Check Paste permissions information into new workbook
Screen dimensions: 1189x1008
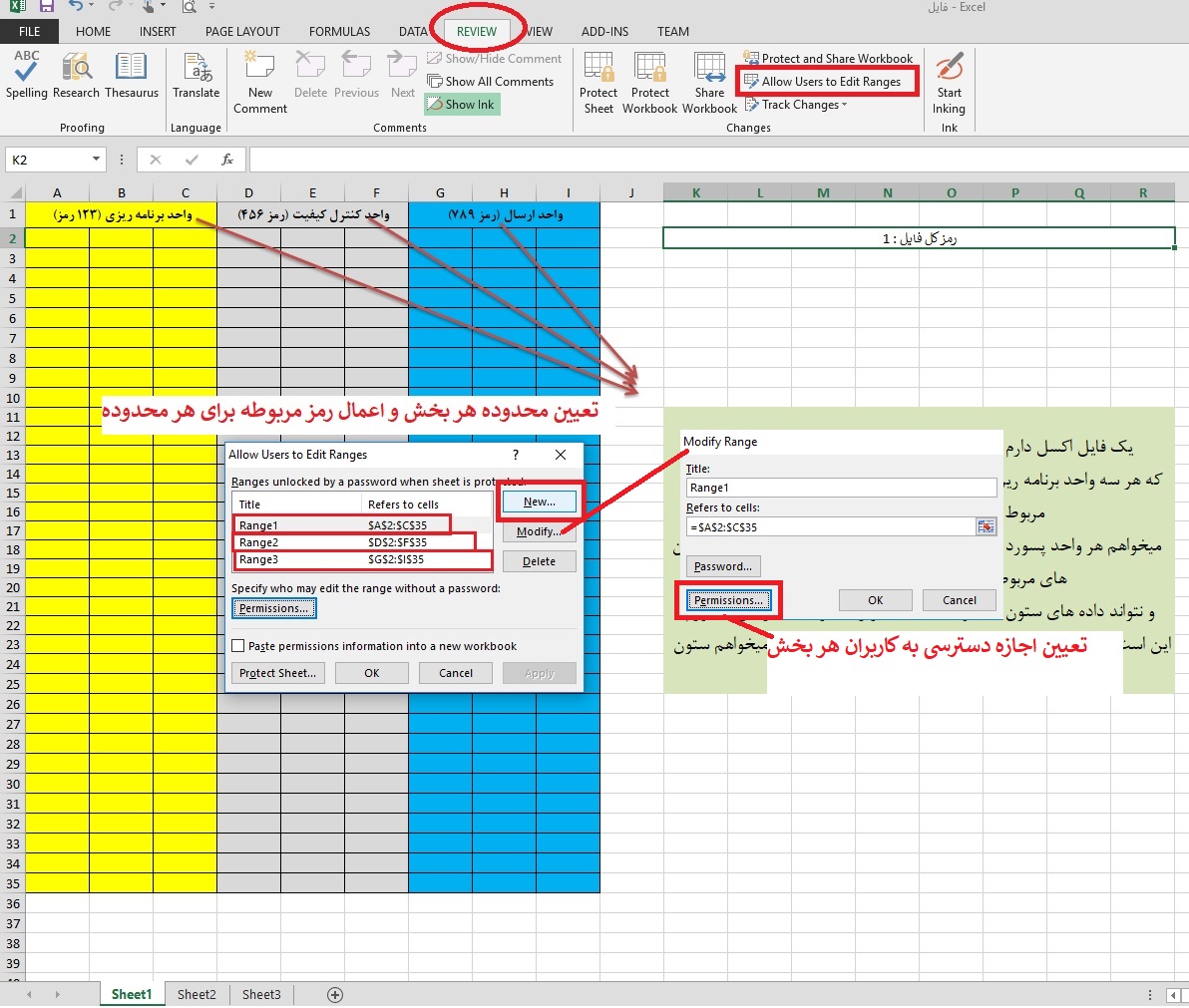[x=238, y=646]
